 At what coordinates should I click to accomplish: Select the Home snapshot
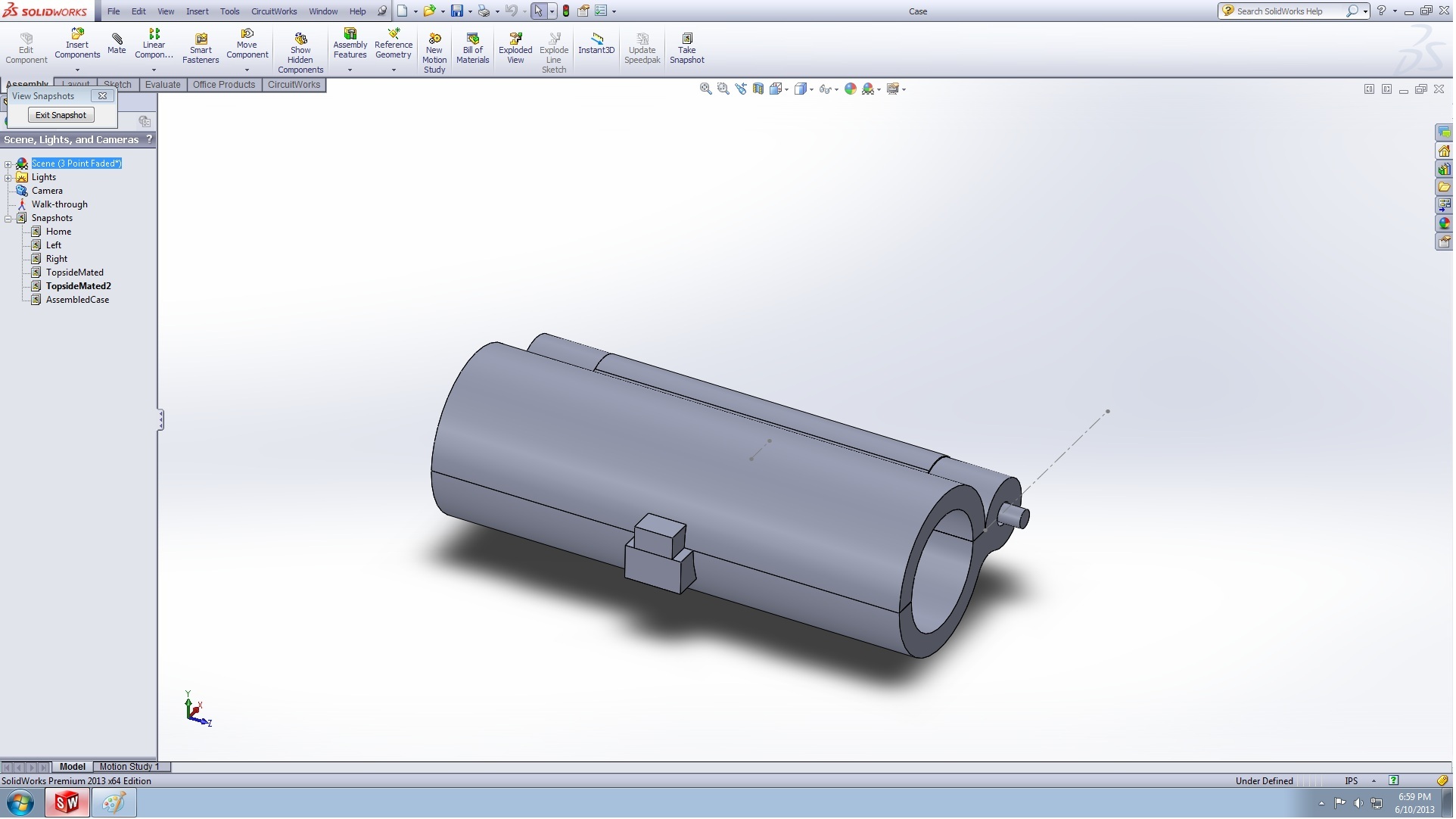point(58,232)
